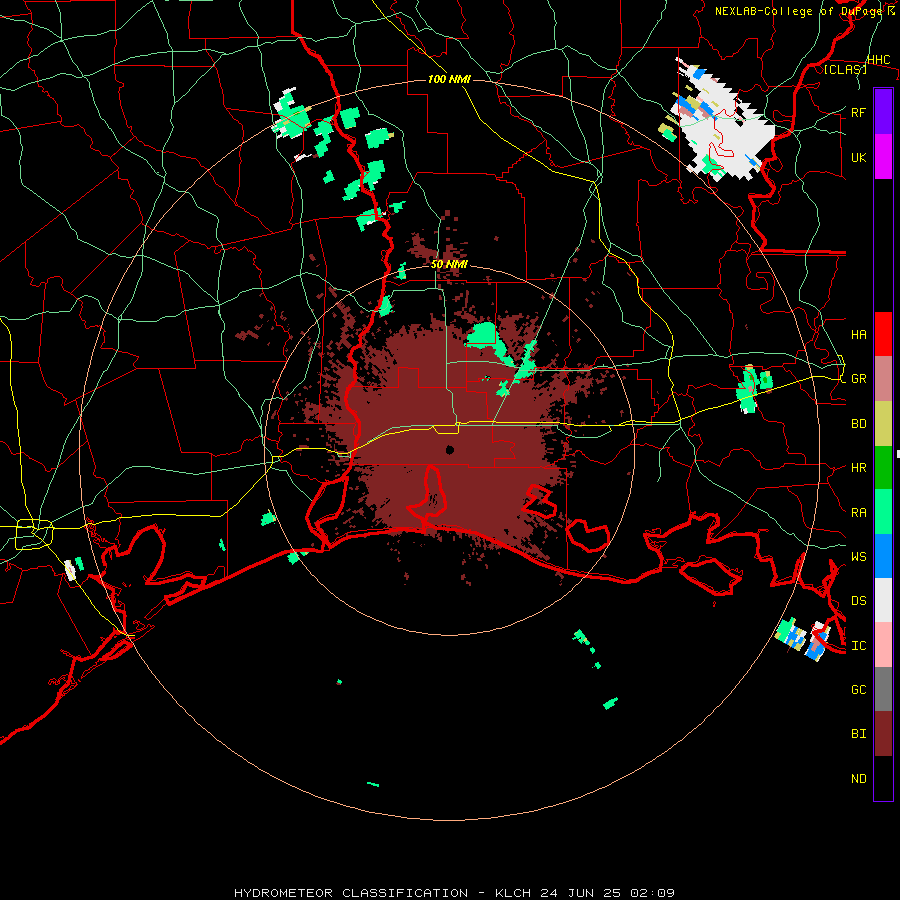Click the 50 NMI range ring label
The width and height of the screenshot is (900, 900).
coord(449,264)
